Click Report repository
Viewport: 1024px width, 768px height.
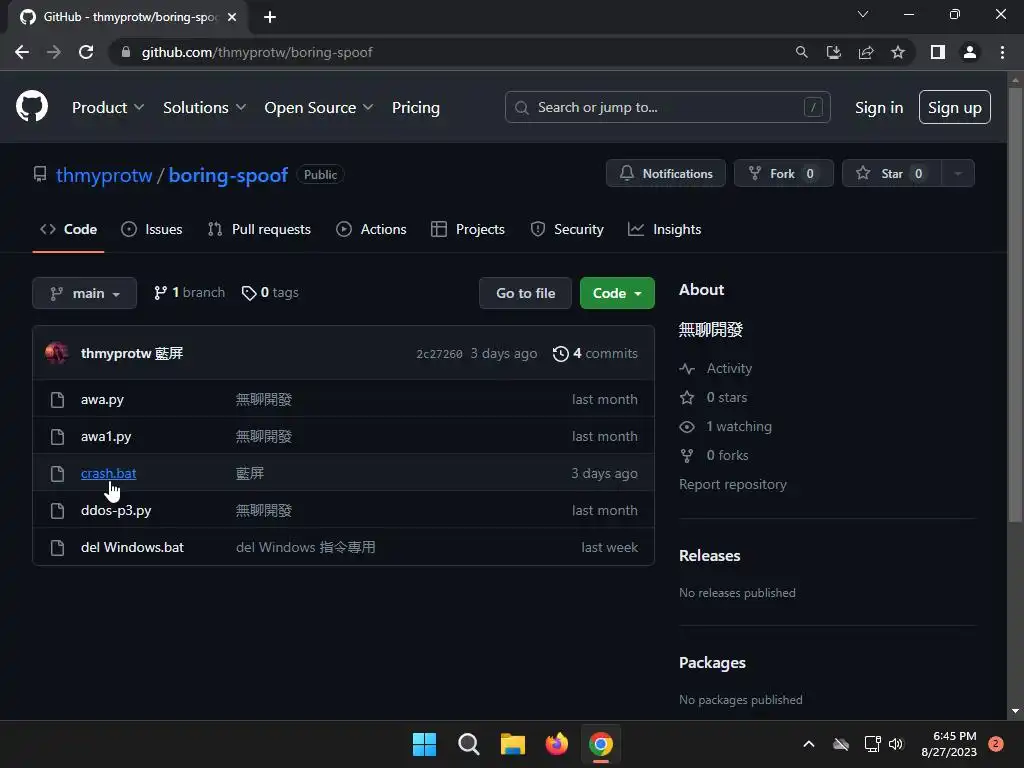733,485
